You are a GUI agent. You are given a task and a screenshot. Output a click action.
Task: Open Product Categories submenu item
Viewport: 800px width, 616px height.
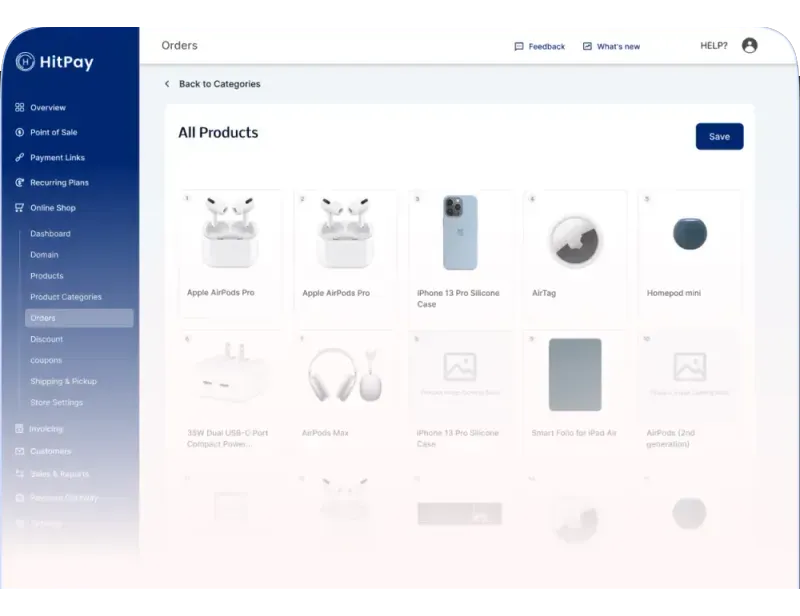pos(66,297)
